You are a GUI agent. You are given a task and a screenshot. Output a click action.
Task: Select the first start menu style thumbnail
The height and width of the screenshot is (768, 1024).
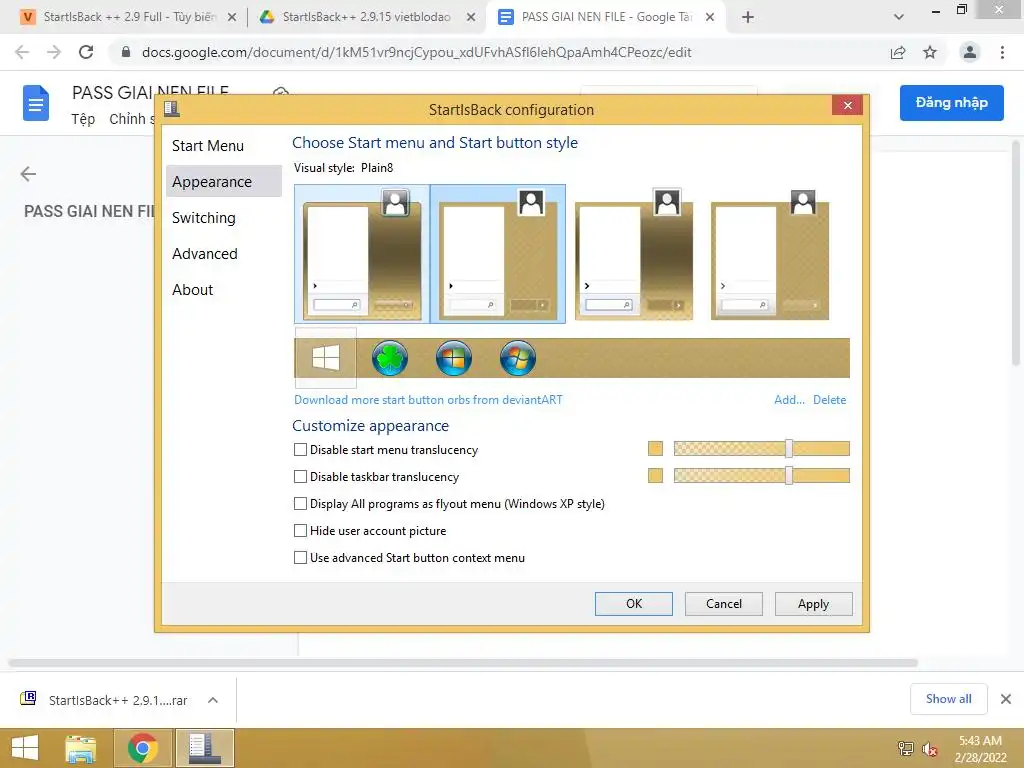[362, 253]
